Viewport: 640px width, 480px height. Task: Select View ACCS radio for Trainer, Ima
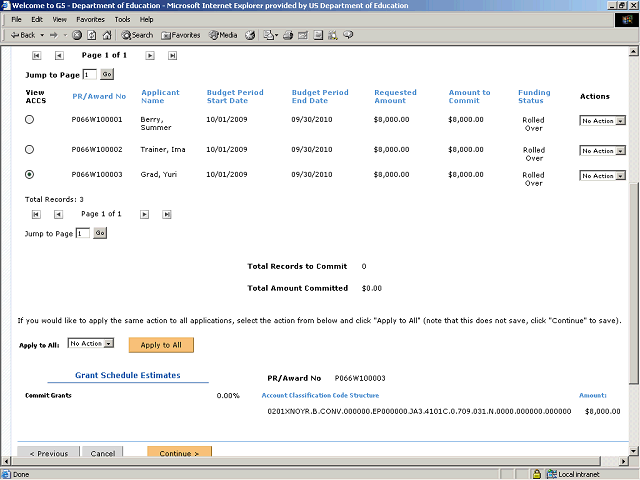click(29, 150)
